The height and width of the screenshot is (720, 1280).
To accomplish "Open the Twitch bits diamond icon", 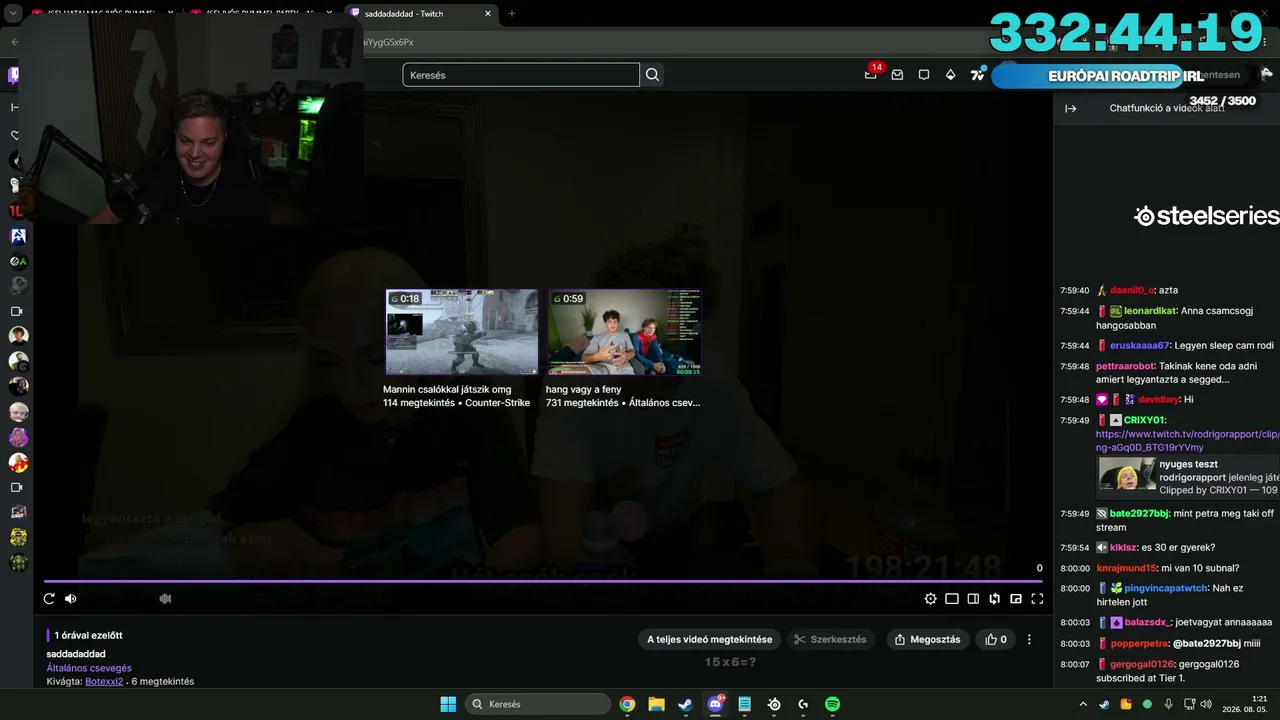I will pos(950,75).
